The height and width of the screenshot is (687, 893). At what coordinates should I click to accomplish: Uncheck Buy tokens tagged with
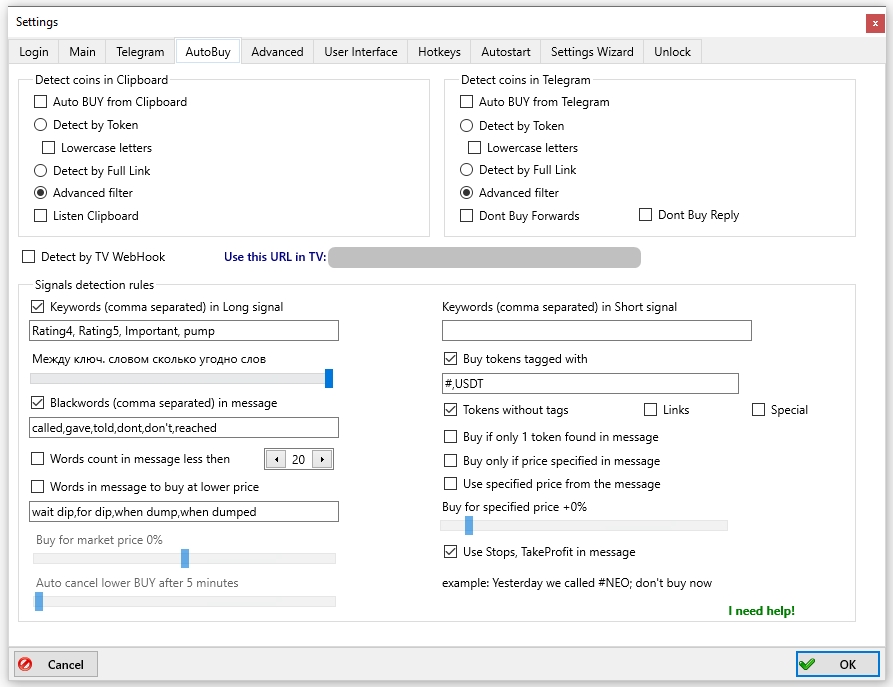(450, 359)
